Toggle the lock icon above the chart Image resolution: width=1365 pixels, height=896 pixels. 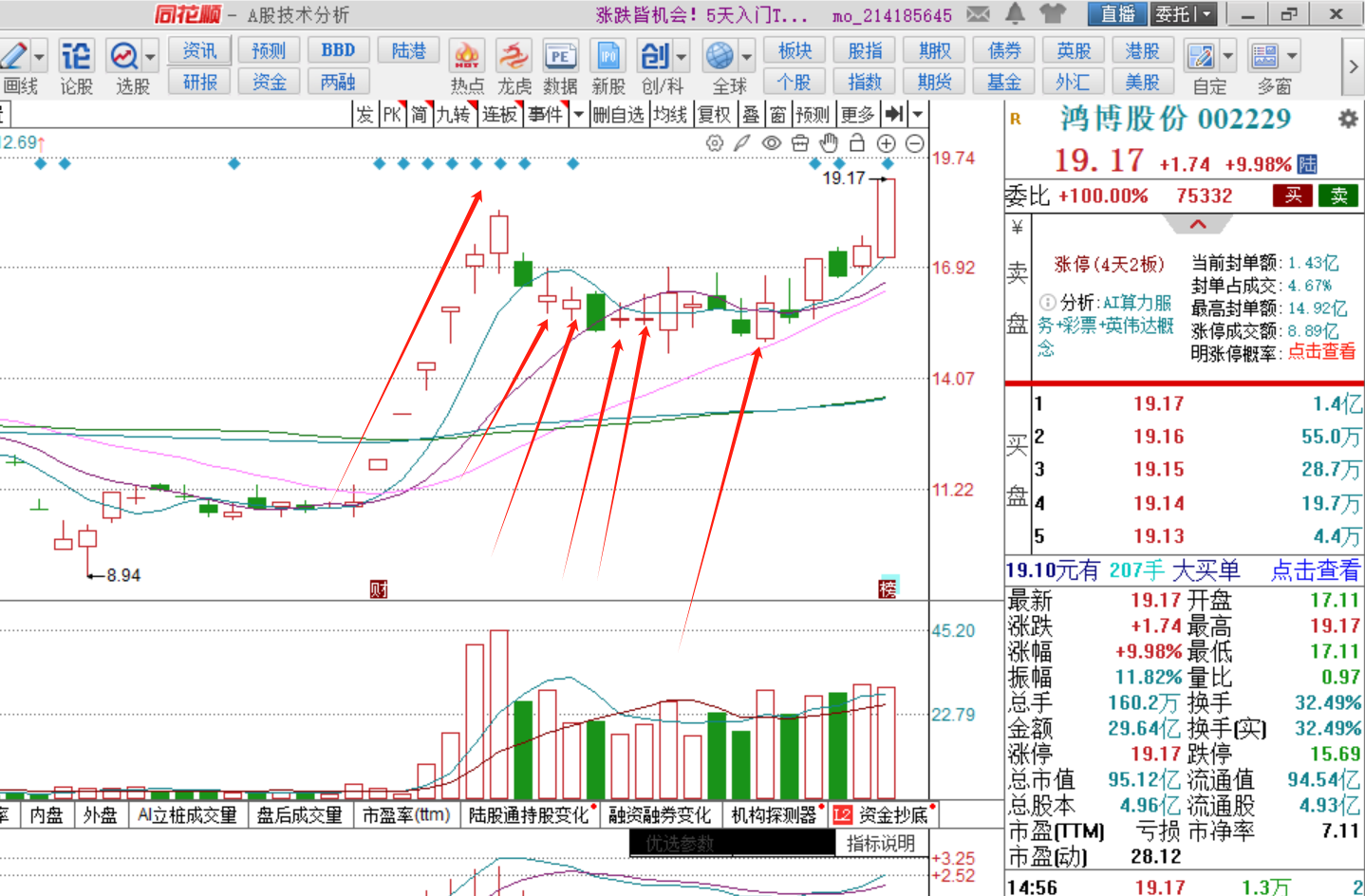857,143
